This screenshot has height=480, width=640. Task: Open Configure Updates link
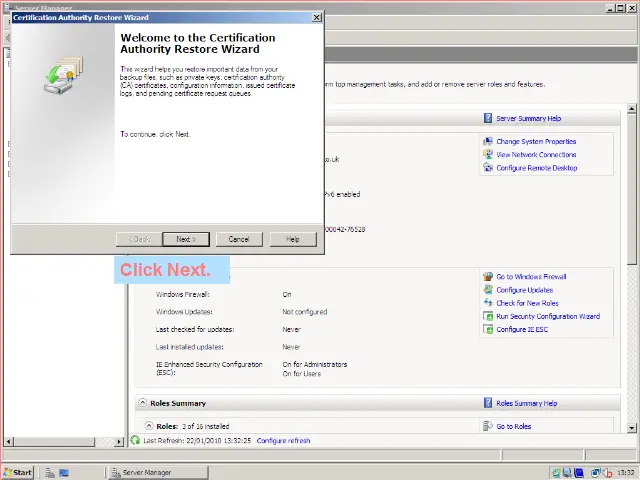coord(524,290)
